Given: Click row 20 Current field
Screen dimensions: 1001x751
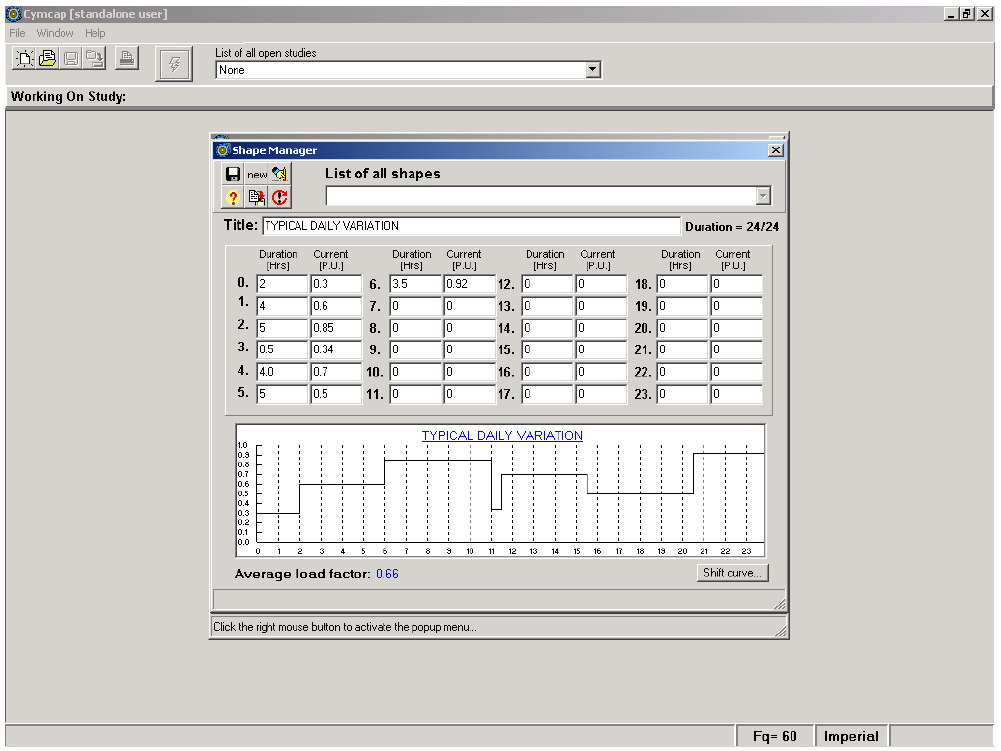Looking at the screenshot, I should tap(737, 328).
